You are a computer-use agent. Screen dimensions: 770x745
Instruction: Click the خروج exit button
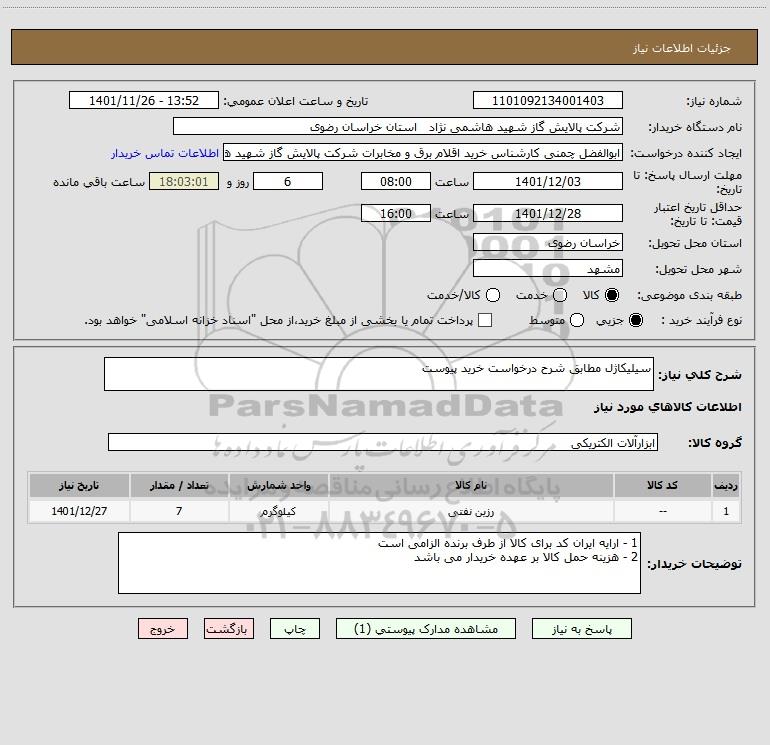click(x=163, y=629)
